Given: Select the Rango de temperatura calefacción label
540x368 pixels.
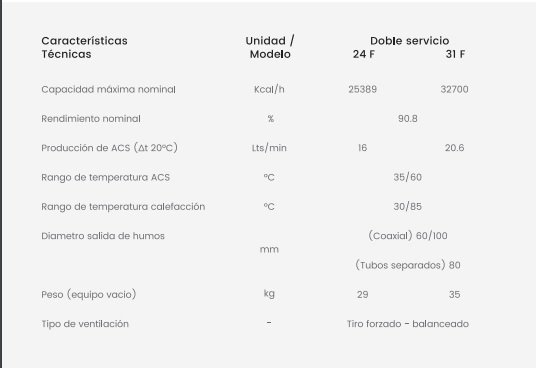Looking at the screenshot, I should [123, 207].
